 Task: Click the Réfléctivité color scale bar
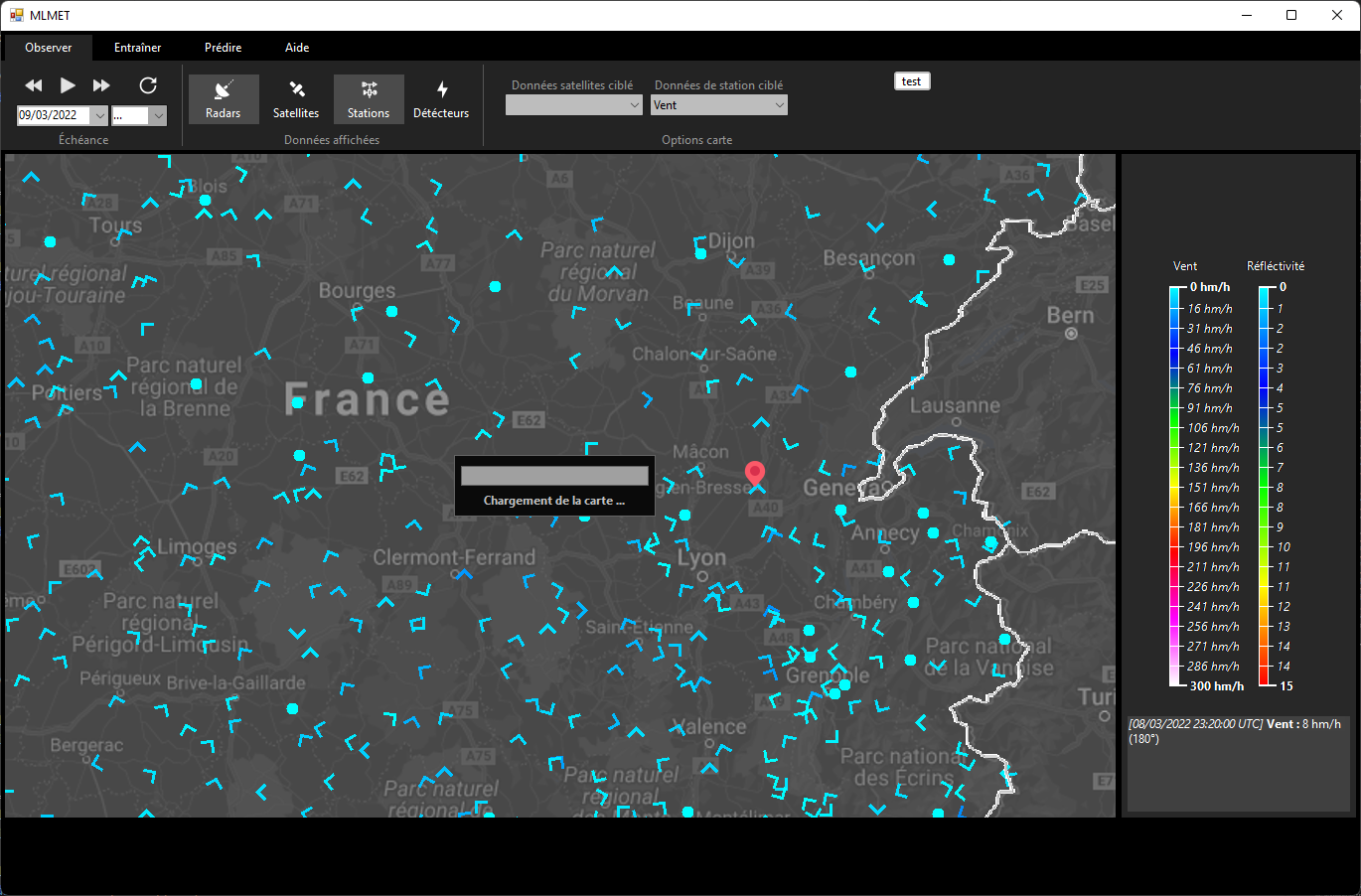(1266, 486)
